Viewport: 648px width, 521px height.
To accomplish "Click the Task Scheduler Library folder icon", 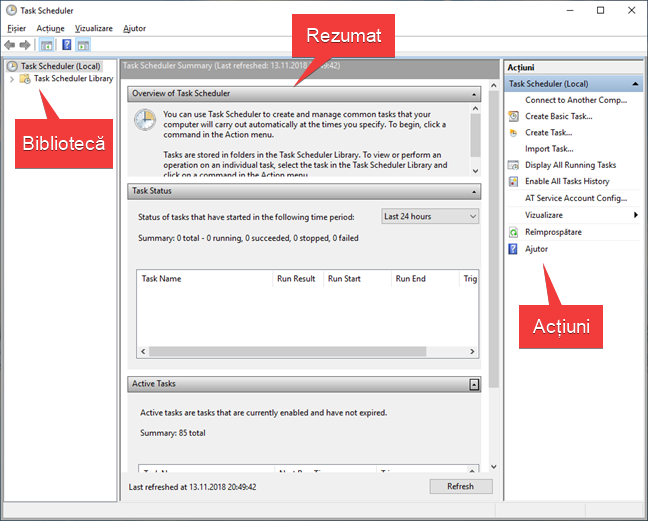I will pyautogui.click(x=25, y=79).
